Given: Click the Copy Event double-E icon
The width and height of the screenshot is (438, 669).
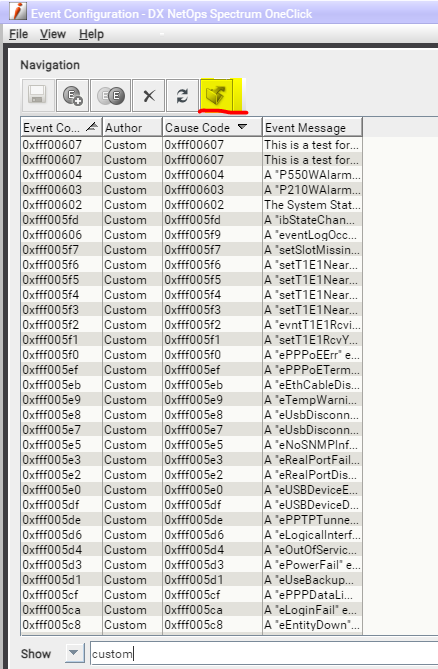Looking at the screenshot, I should coord(110,95).
